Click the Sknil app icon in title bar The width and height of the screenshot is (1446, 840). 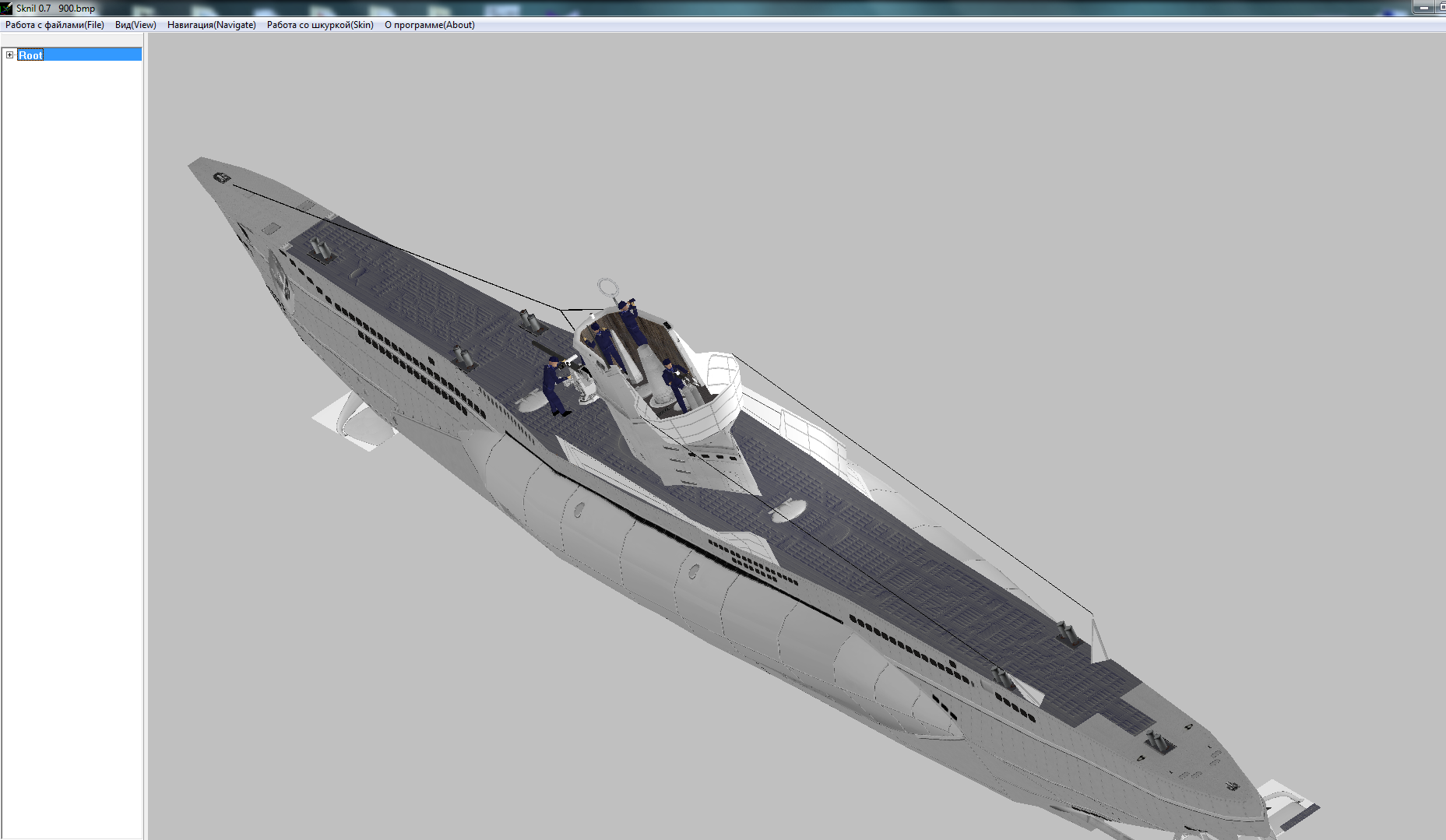click(7, 8)
